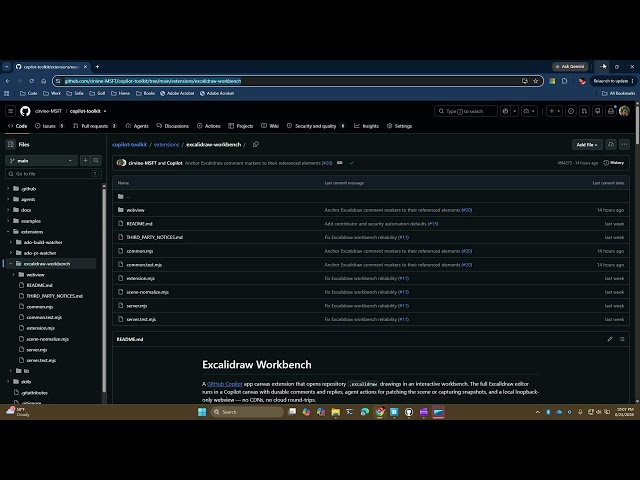Switch to the Pull requests tab
Screen dimensions: 640x480
(x=95, y=126)
